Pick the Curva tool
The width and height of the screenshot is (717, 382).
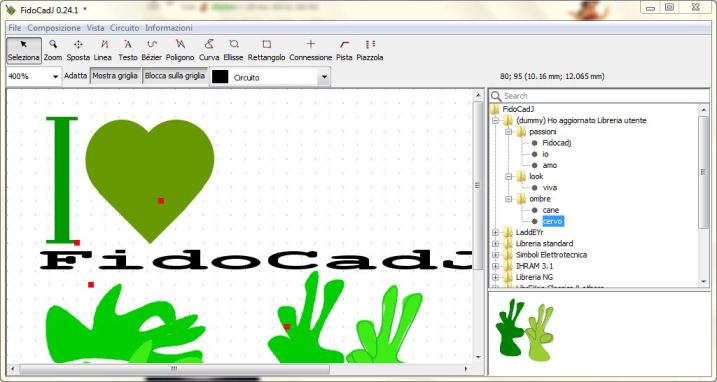tap(209, 50)
